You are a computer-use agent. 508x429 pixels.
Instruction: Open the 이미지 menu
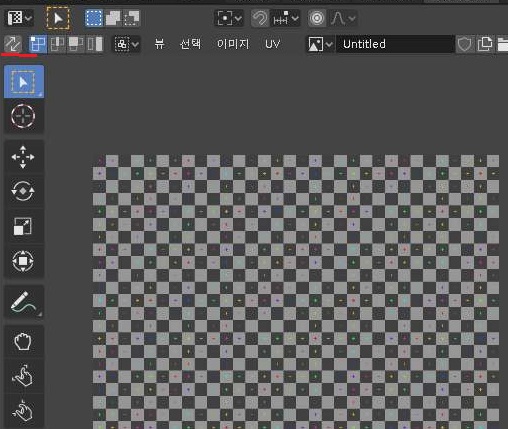click(x=233, y=44)
